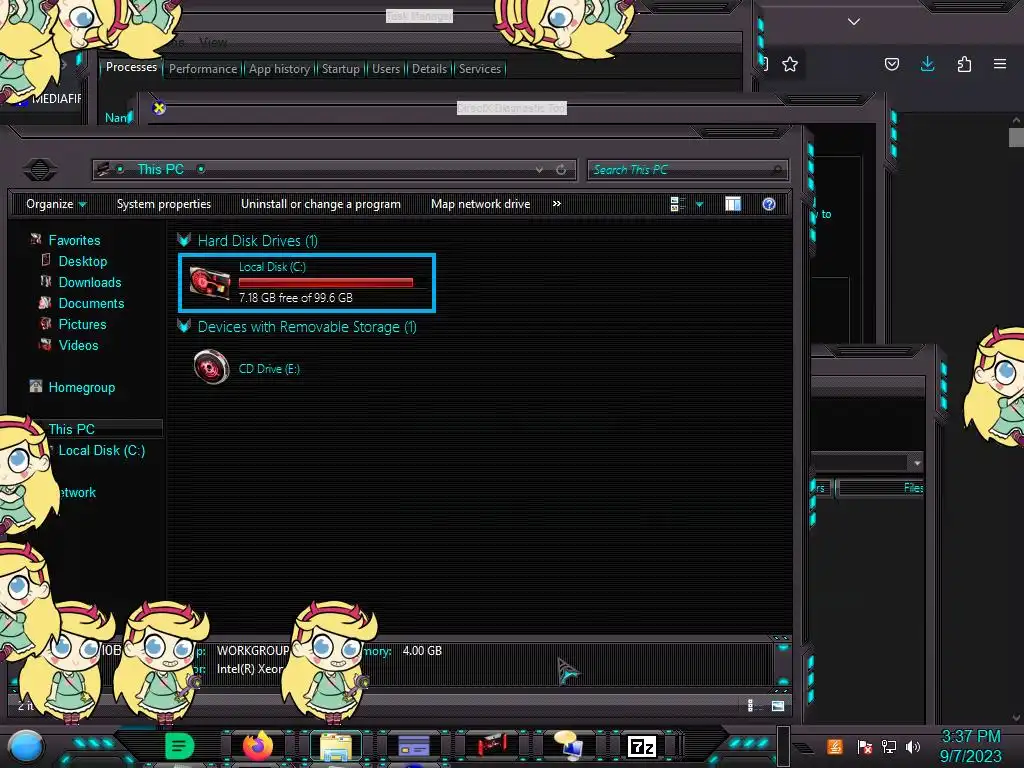
Task: Open the Help icon in Explorer toolbar
Action: click(769, 204)
